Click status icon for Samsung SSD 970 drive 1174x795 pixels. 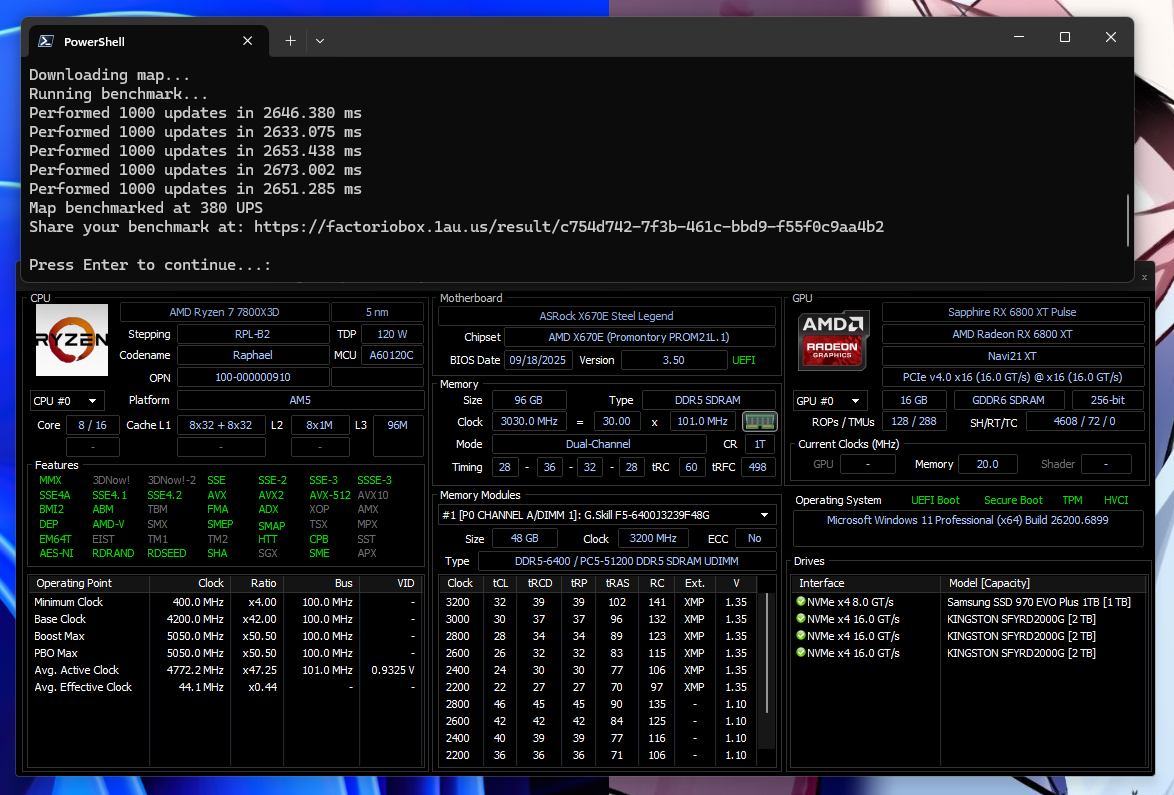pyautogui.click(x=800, y=602)
